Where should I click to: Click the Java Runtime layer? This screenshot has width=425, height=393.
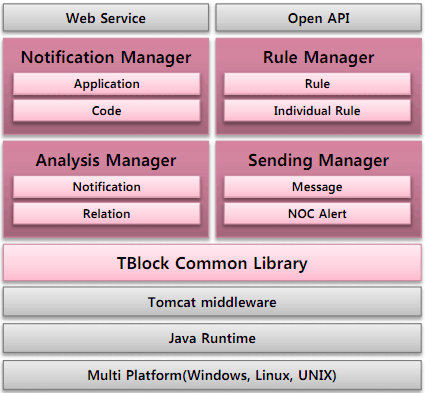pos(212,338)
